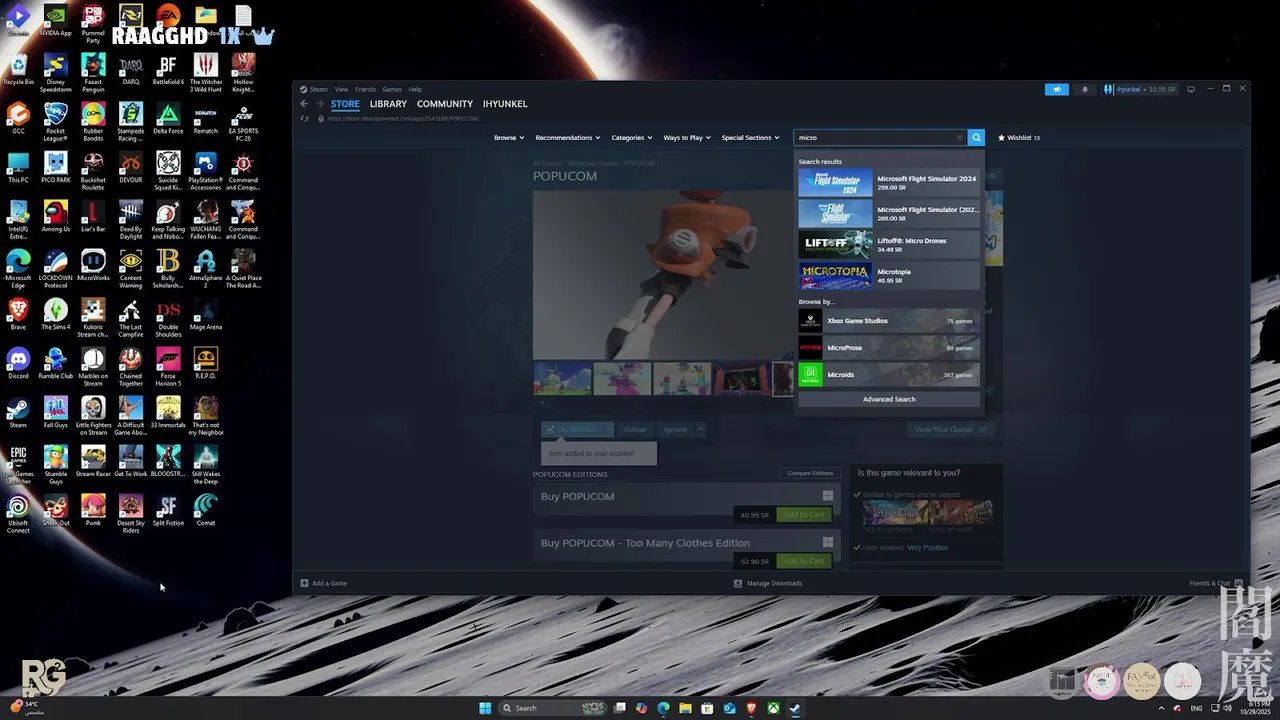
Task: Open Forza Horizon 5 desktop shortcut
Action: (168, 366)
